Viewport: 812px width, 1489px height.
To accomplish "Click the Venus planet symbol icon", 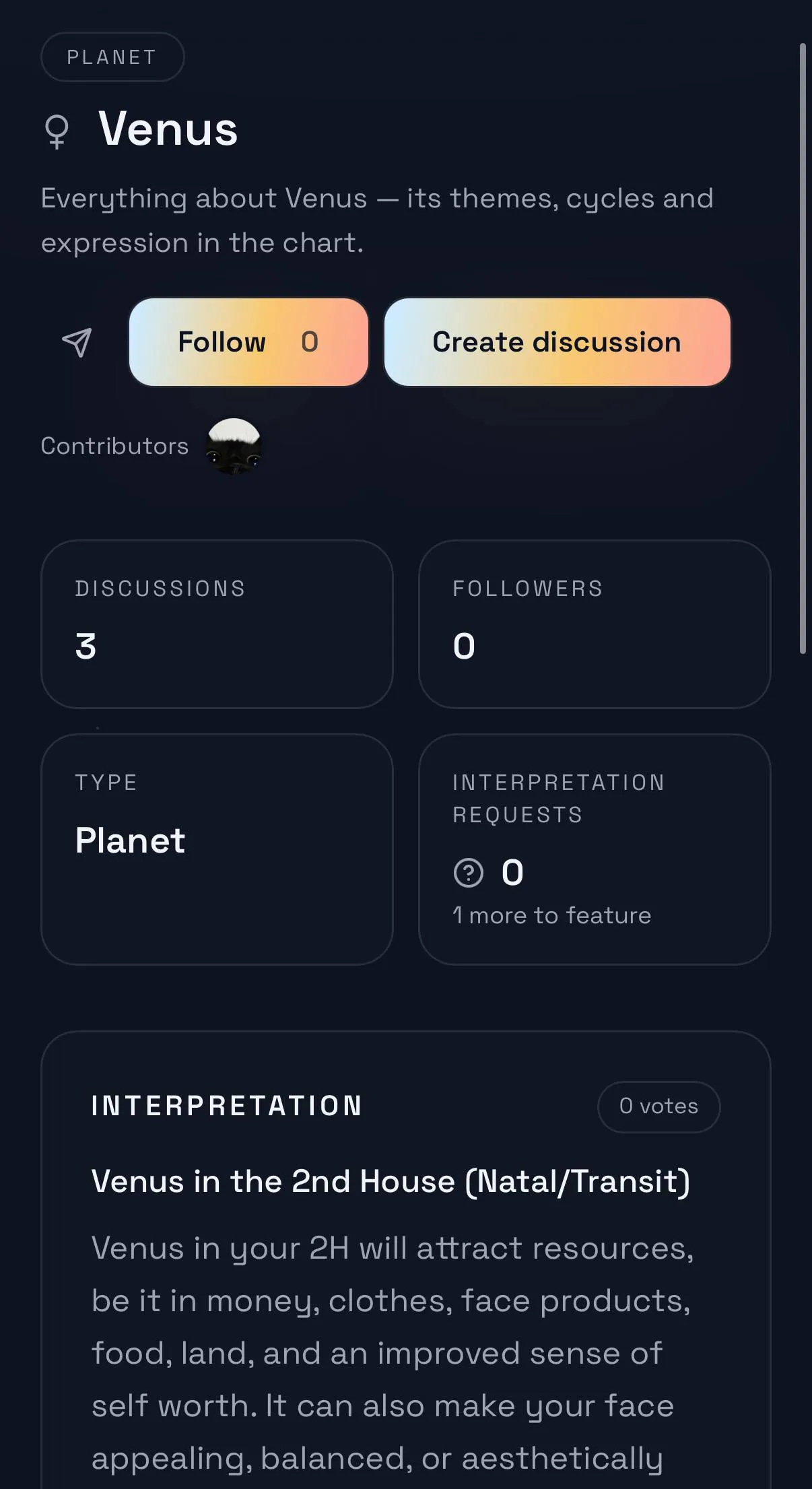I will coord(57,131).
